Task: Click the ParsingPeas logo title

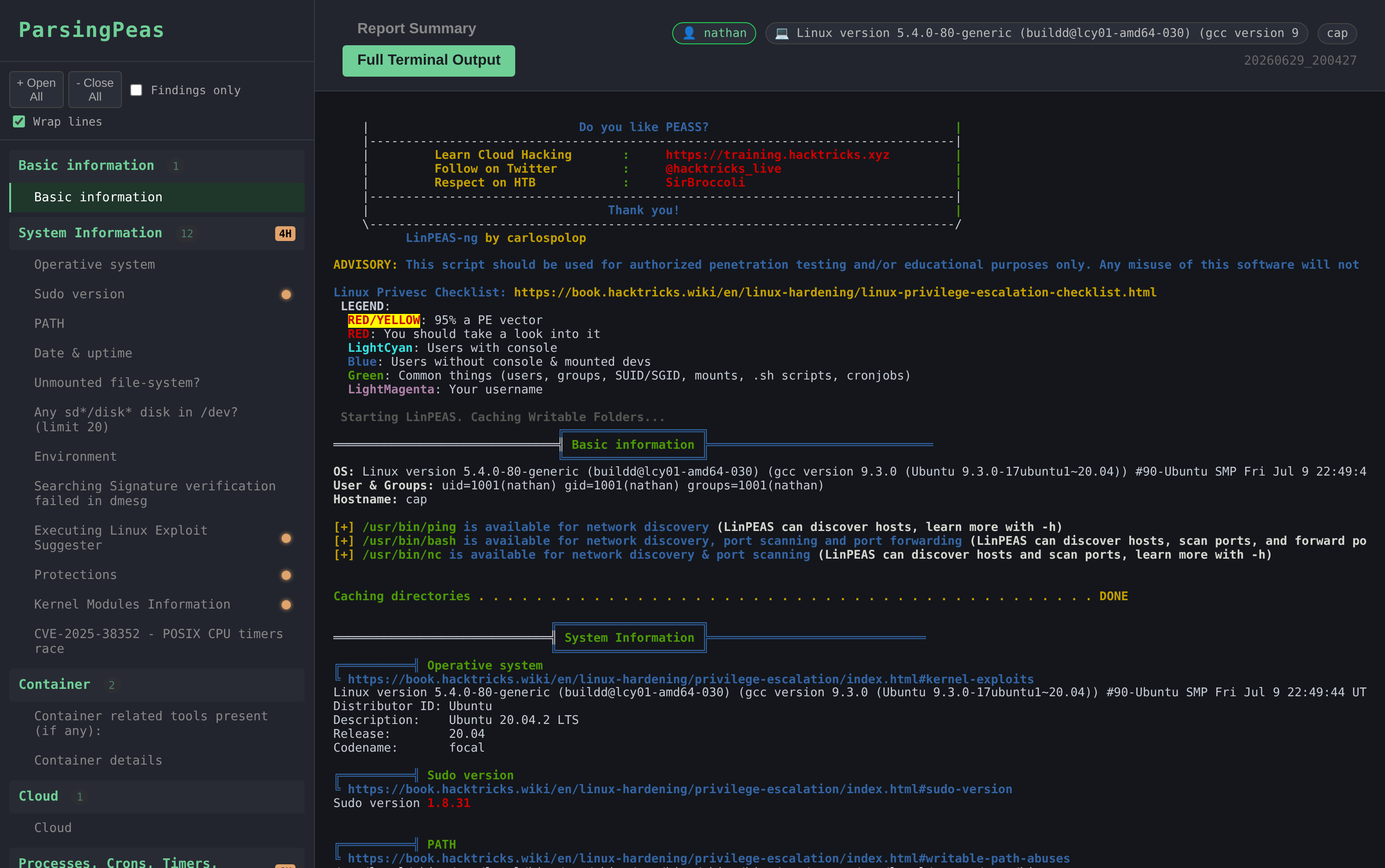Action: click(91, 30)
